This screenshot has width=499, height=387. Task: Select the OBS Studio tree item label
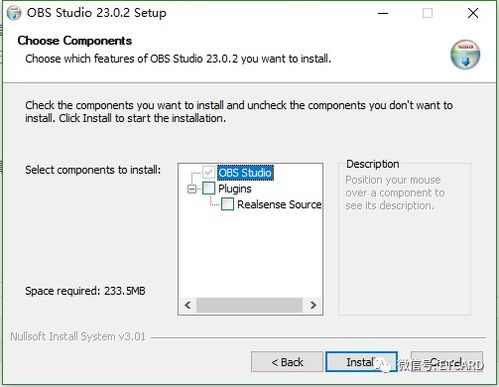tap(245, 173)
